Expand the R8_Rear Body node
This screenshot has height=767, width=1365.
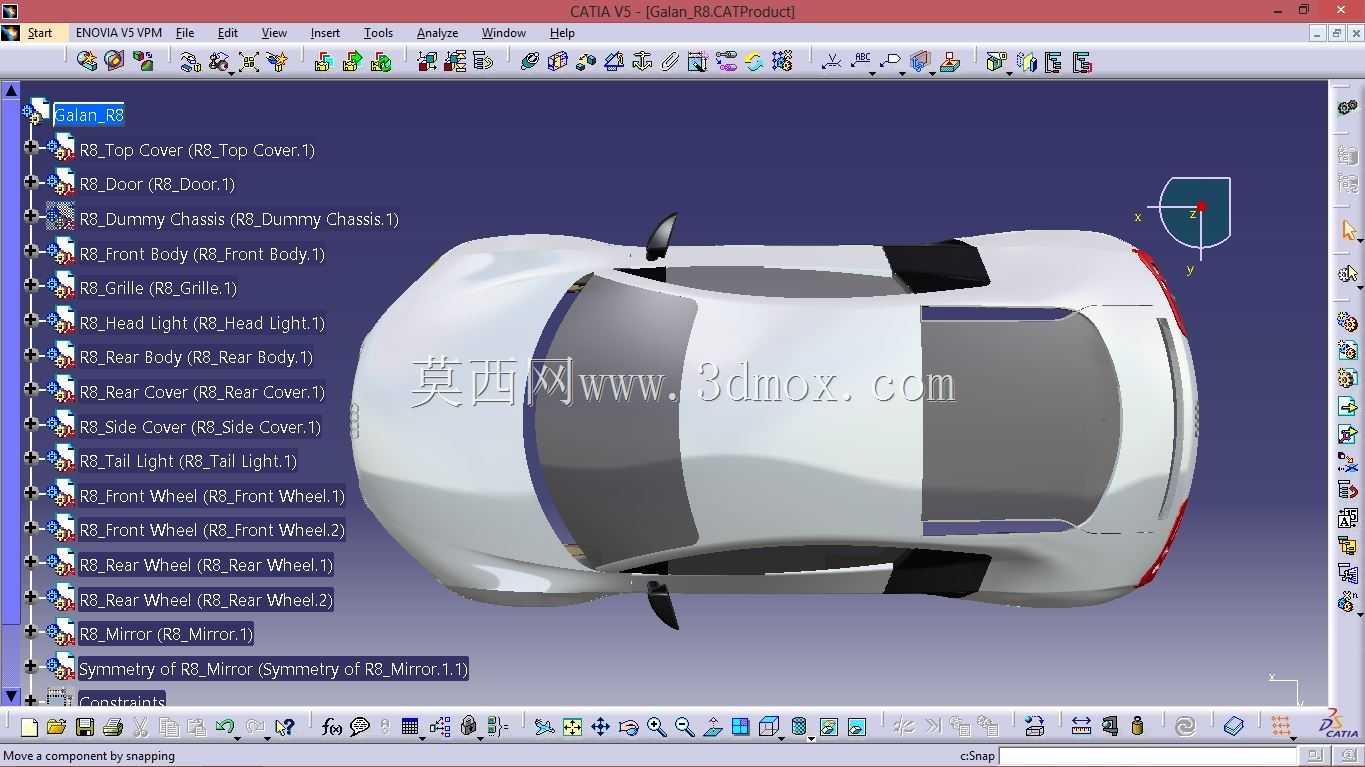[x=31, y=355]
